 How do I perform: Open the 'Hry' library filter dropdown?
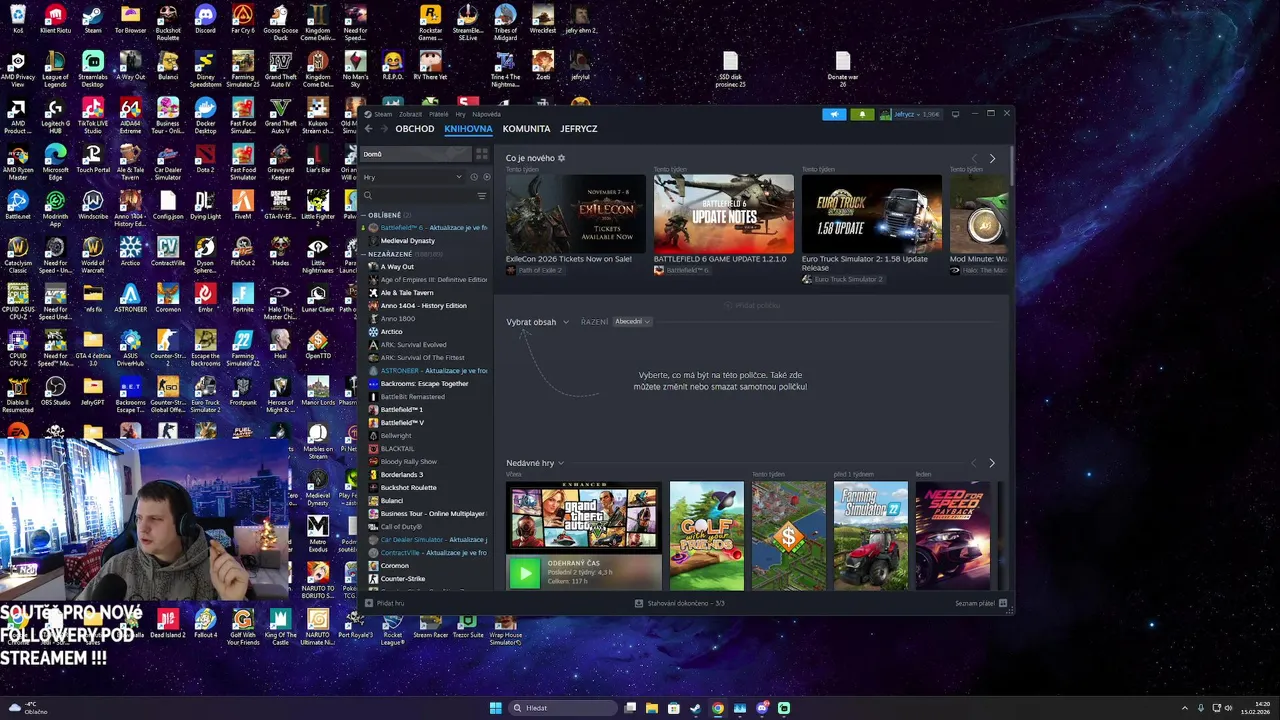[414, 177]
